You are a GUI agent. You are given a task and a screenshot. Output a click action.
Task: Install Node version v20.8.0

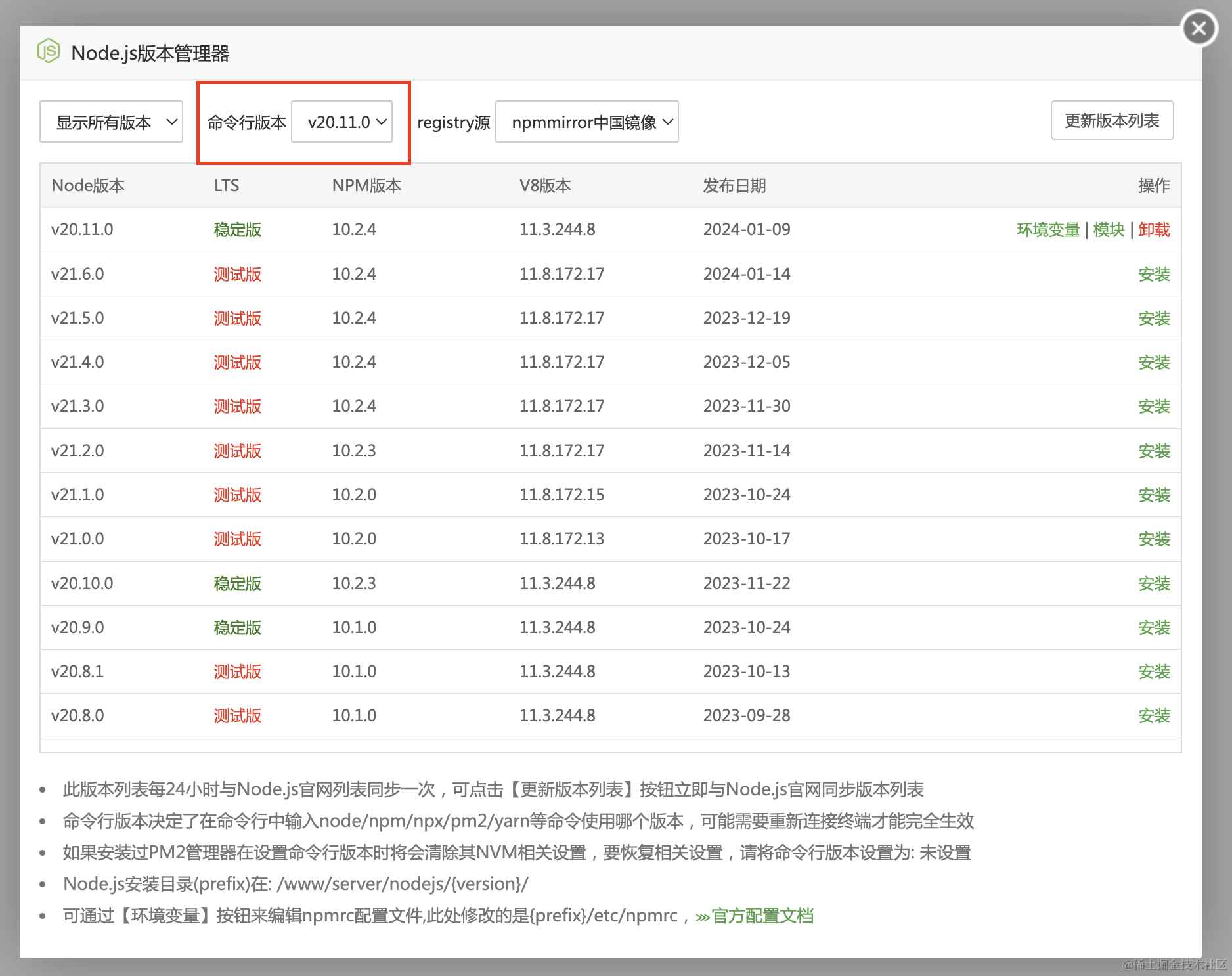[1155, 715]
